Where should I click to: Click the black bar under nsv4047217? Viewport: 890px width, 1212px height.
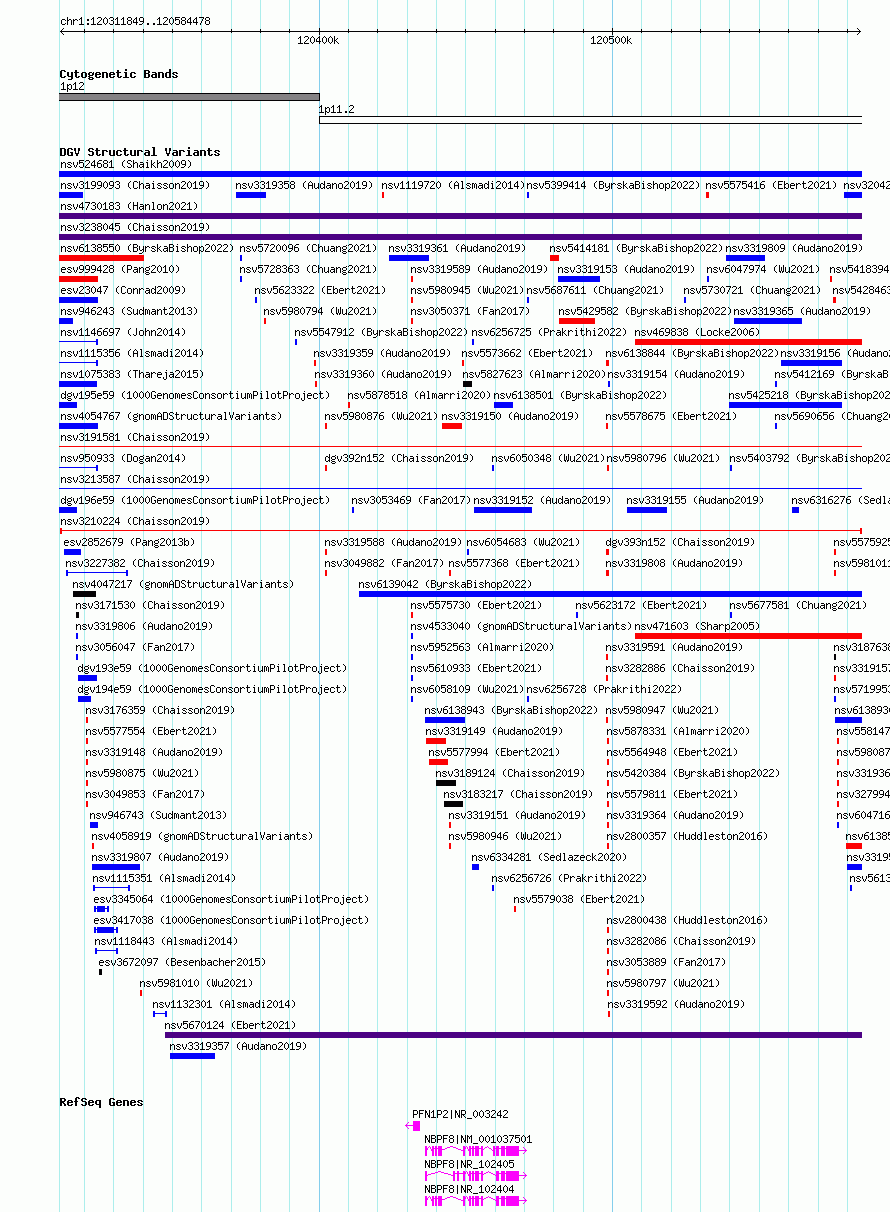click(x=84, y=594)
